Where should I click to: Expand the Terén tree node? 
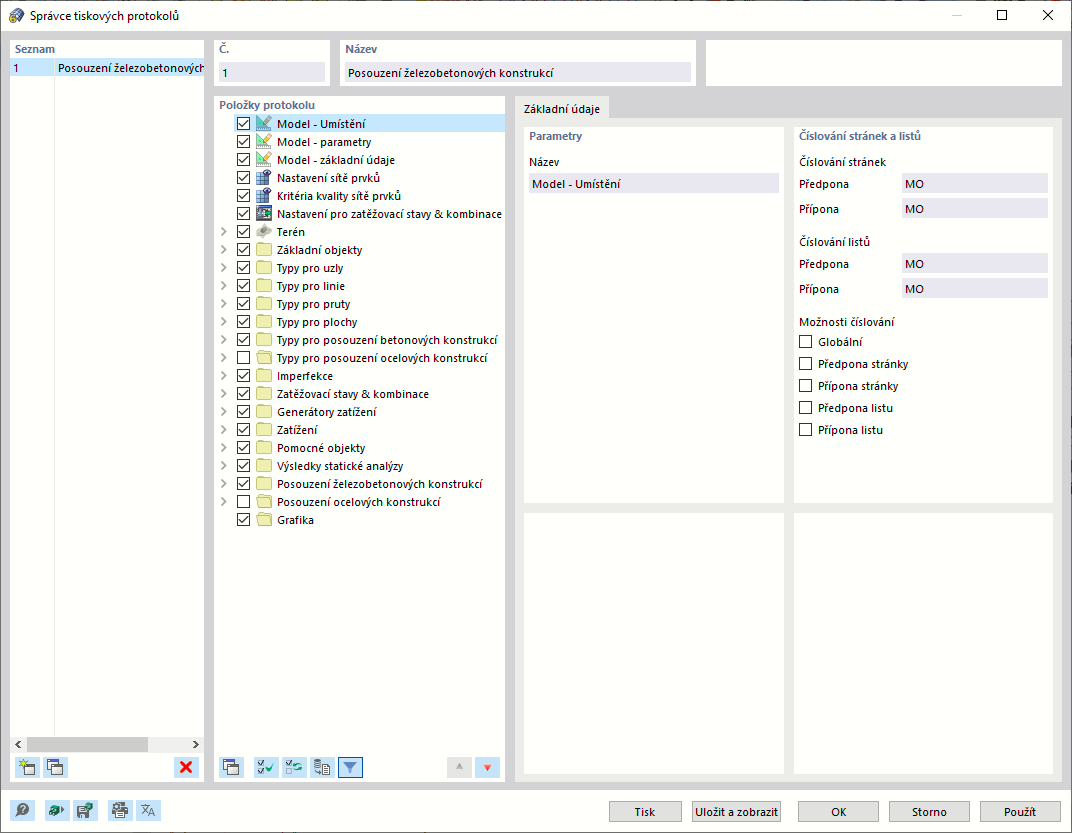click(224, 232)
